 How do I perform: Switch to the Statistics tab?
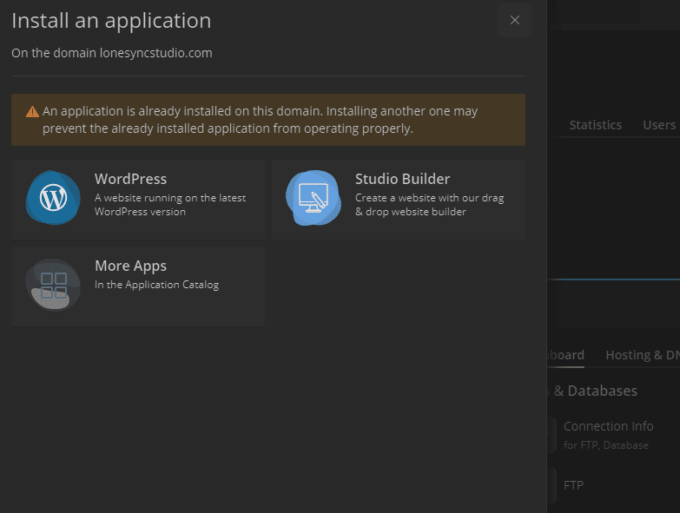(595, 125)
